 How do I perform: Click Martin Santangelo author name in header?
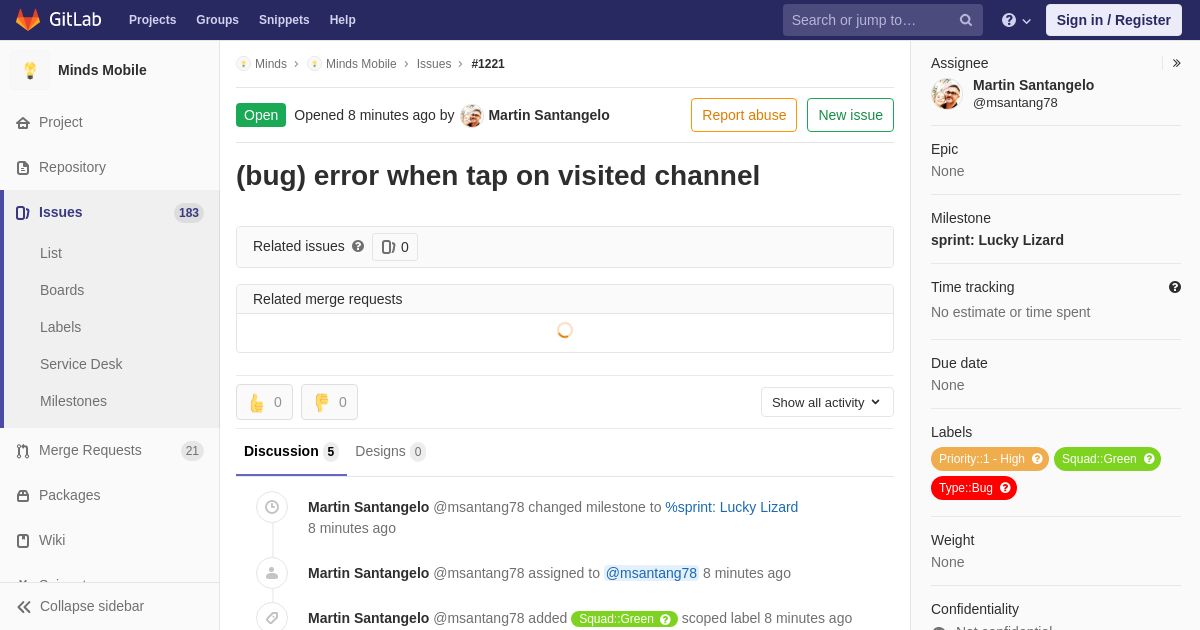pos(549,115)
